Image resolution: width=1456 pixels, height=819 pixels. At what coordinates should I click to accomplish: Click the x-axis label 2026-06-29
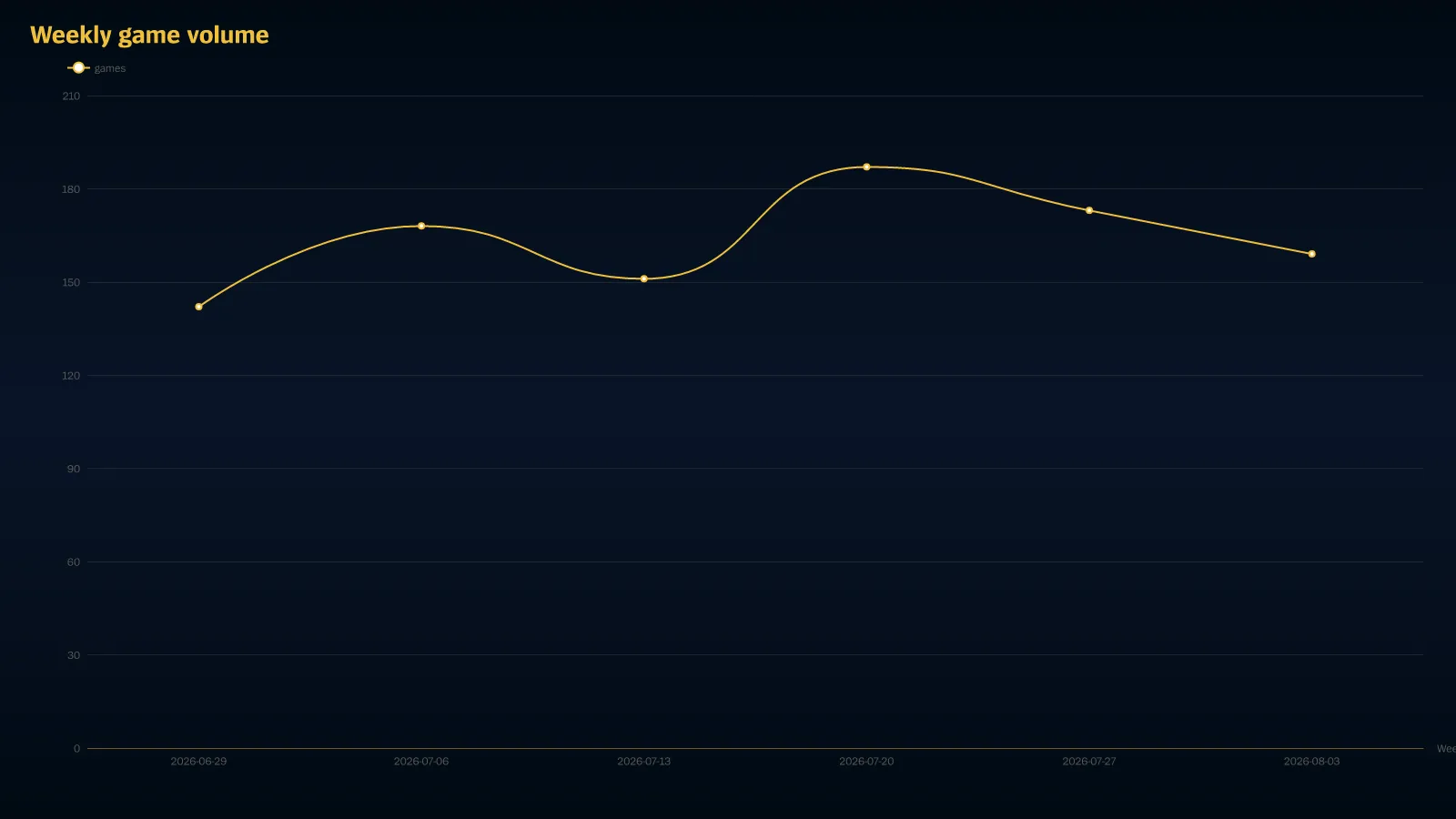tap(198, 762)
